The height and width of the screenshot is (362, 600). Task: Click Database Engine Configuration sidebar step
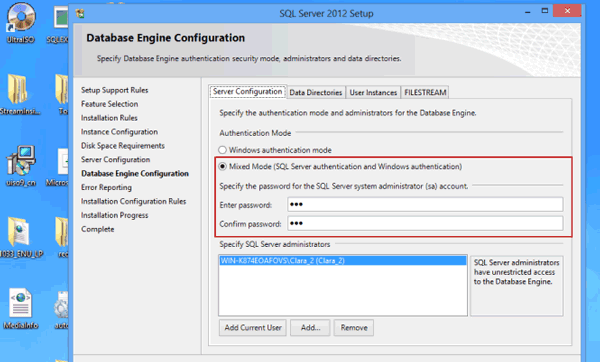(135, 174)
